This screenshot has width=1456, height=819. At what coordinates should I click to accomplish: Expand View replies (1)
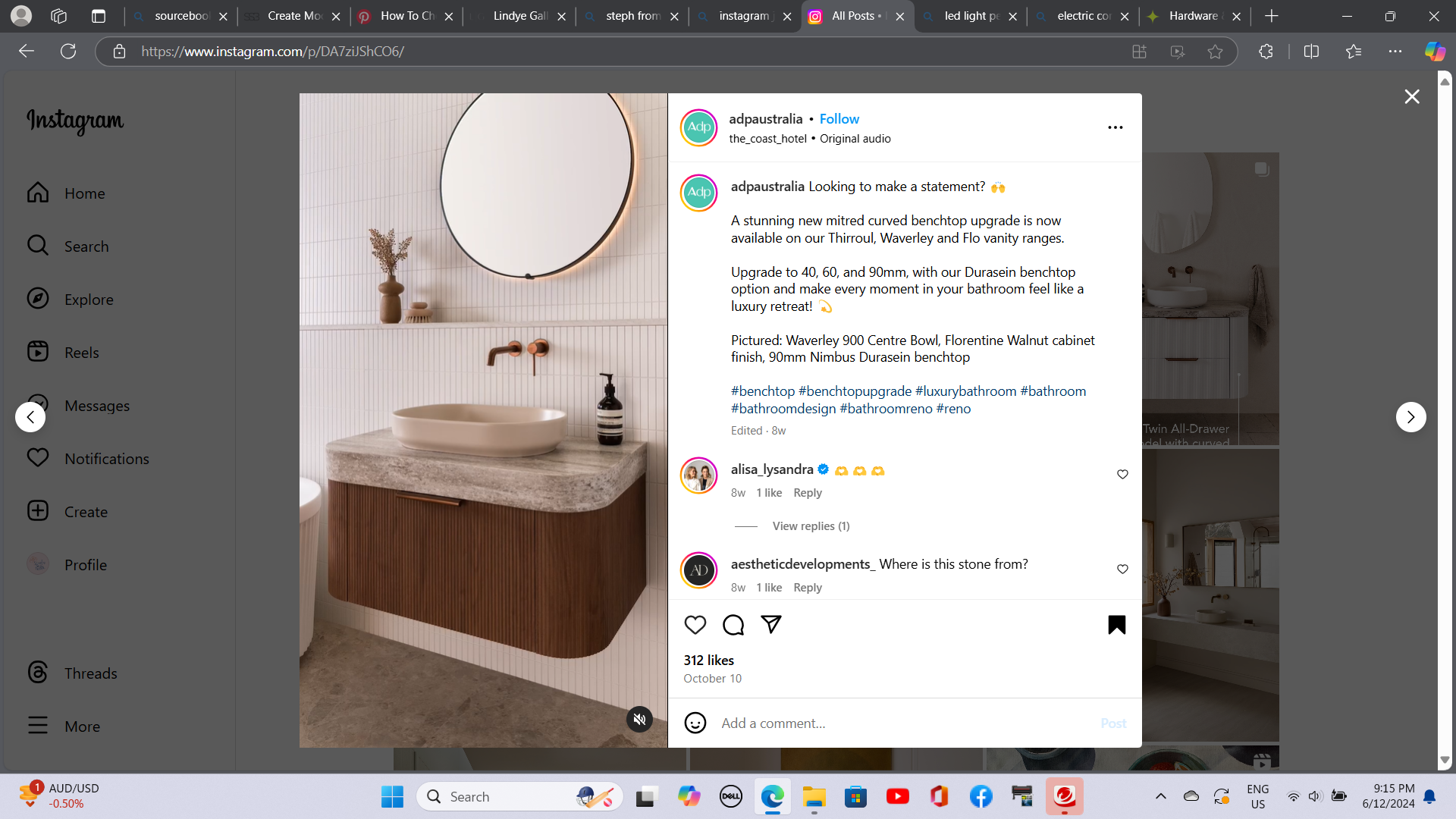pyautogui.click(x=811, y=526)
